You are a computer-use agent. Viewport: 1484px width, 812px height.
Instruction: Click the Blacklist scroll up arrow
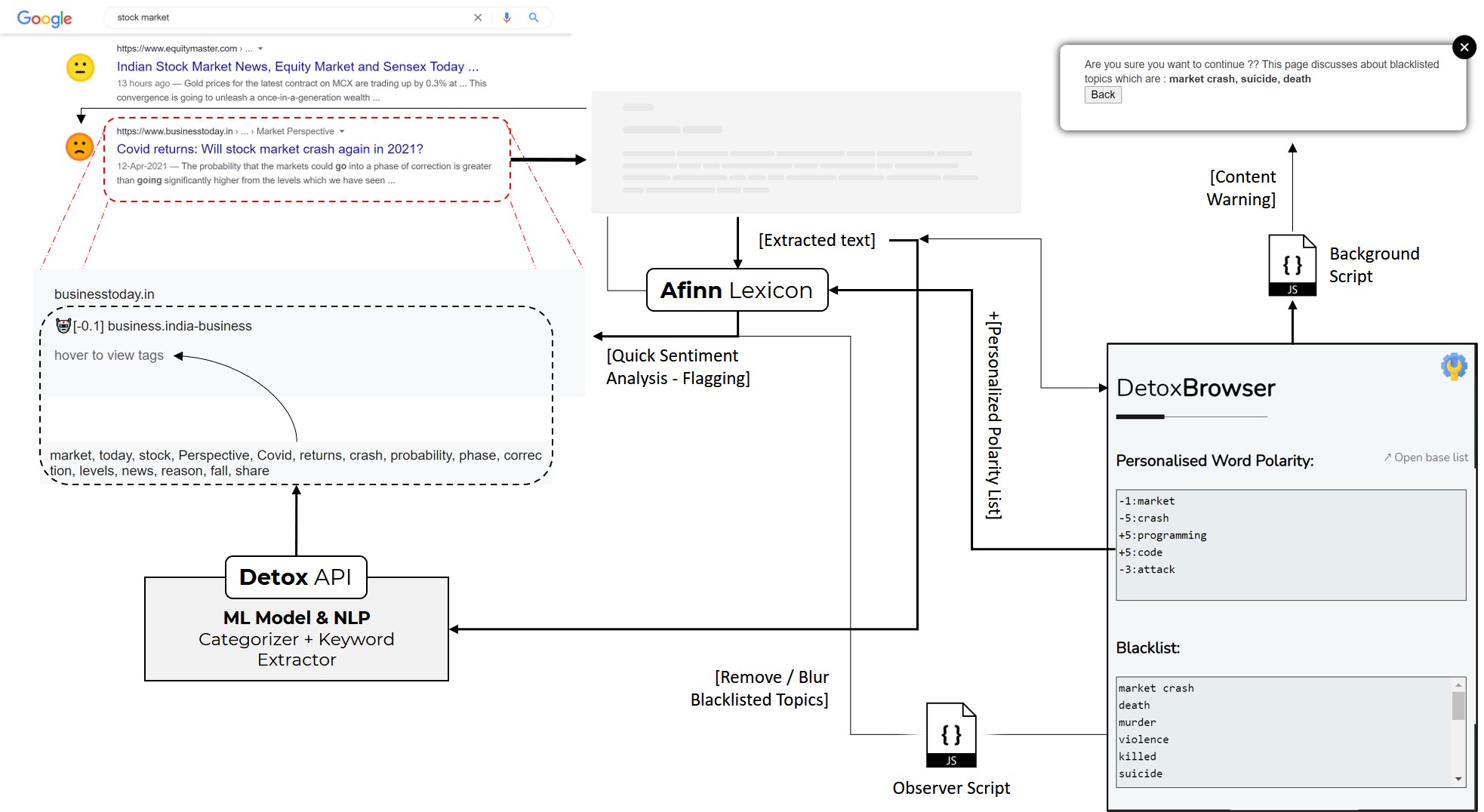1458,684
